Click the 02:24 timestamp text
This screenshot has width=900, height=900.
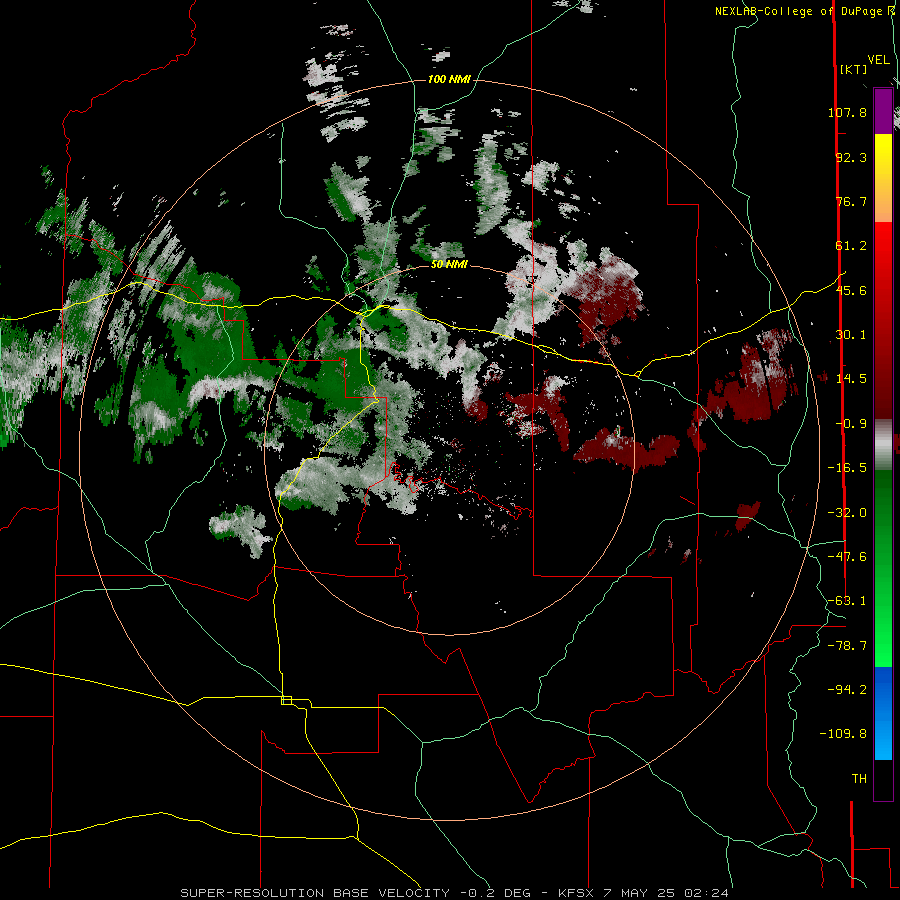coord(705,893)
